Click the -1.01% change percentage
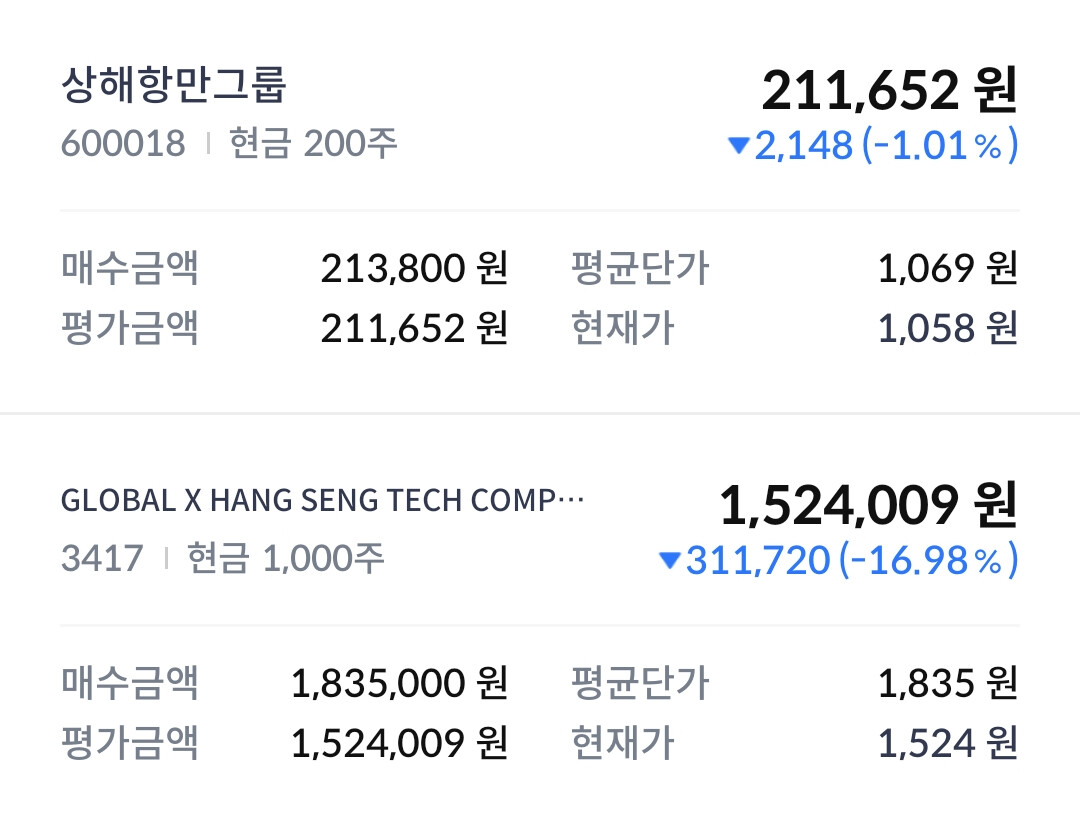The width and height of the screenshot is (1080, 817). (x=939, y=146)
